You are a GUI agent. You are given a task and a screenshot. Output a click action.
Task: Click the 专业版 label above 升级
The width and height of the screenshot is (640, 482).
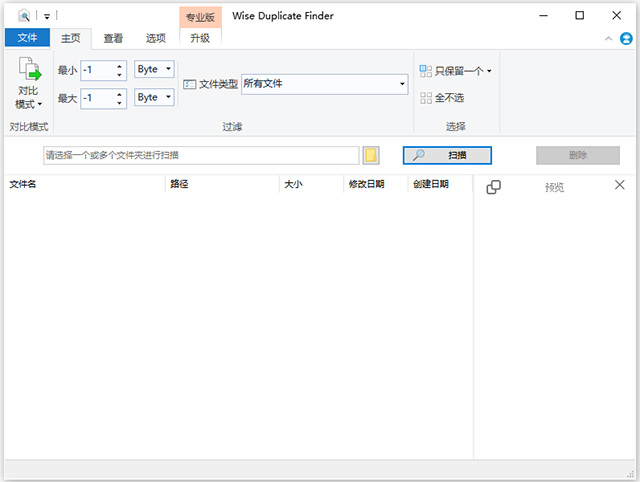pyautogui.click(x=200, y=17)
